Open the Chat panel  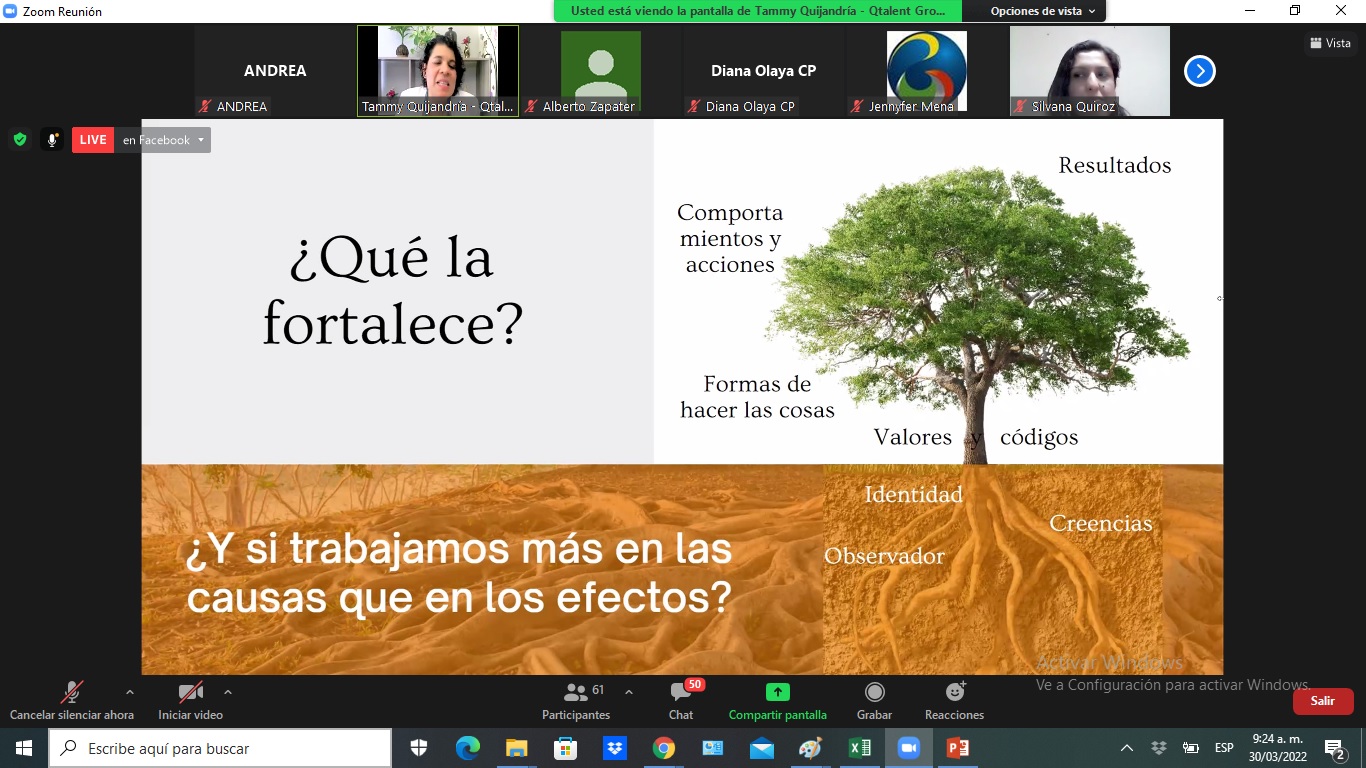681,701
